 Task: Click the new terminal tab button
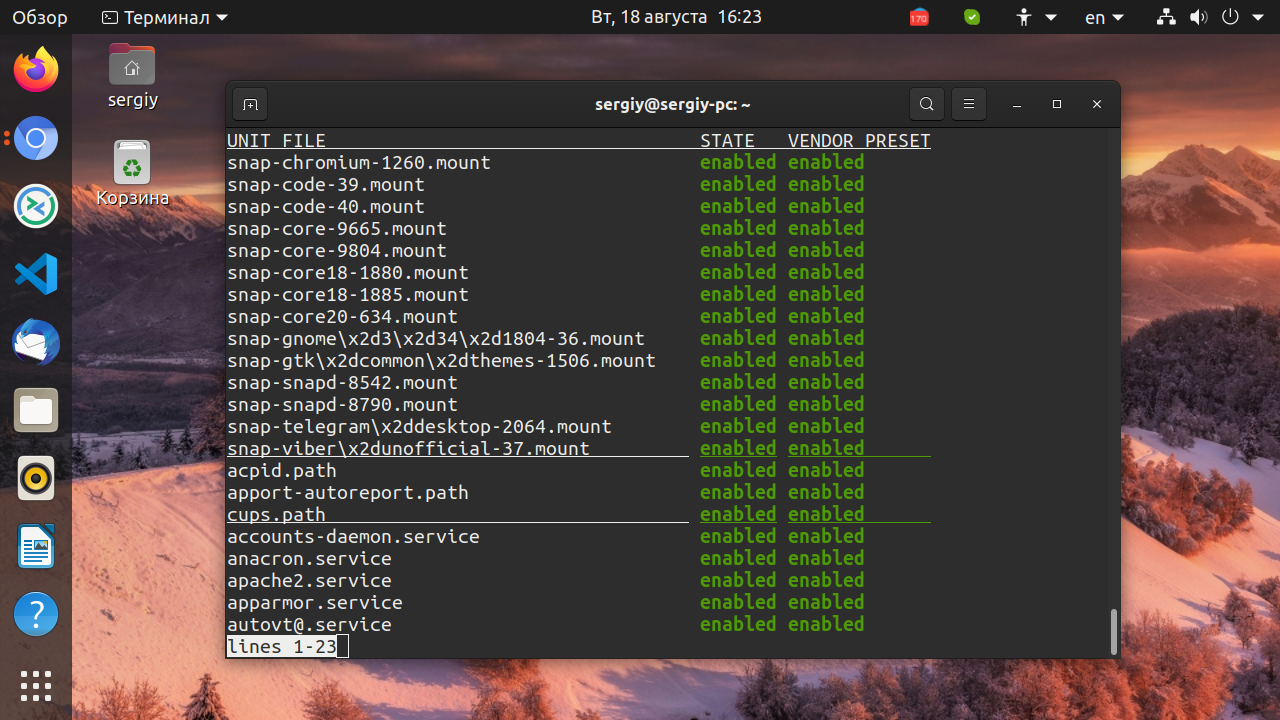point(250,104)
